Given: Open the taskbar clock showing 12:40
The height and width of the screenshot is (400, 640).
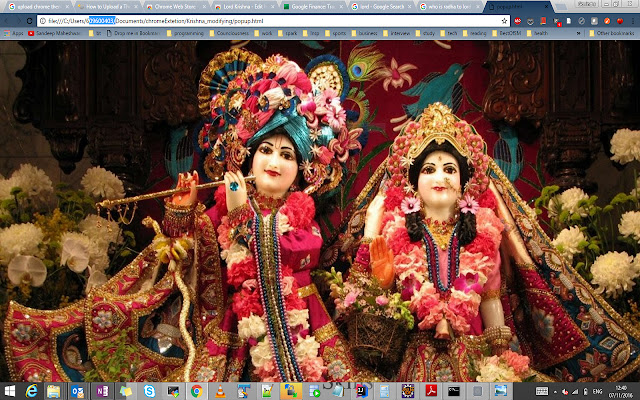Looking at the screenshot, I should pos(621,391).
